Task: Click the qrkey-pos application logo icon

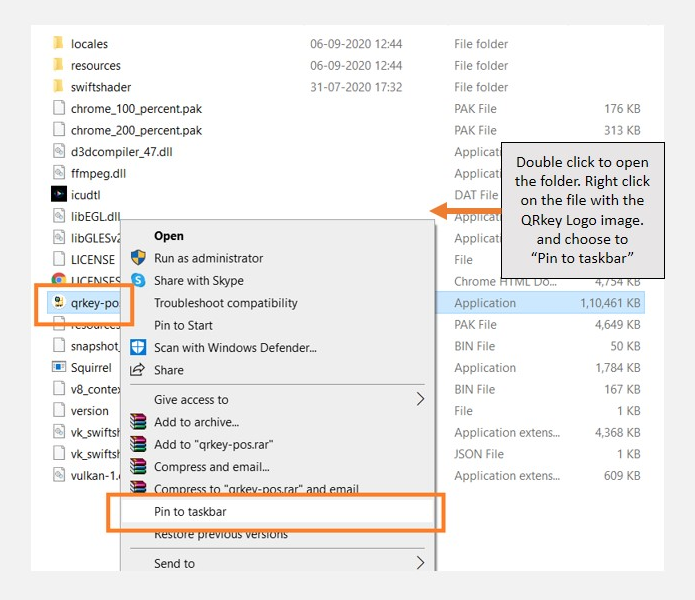Action: pos(59,303)
